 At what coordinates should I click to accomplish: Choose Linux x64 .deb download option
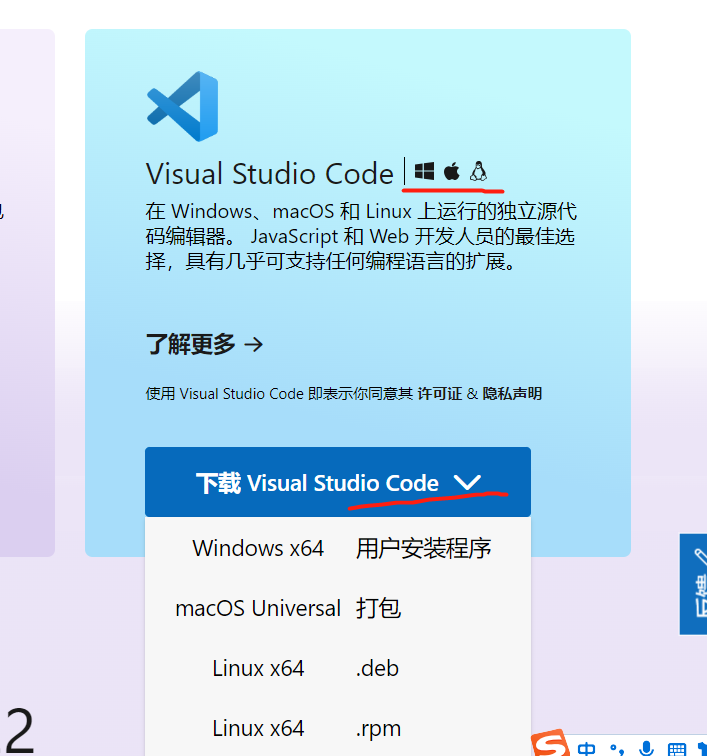(x=338, y=668)
